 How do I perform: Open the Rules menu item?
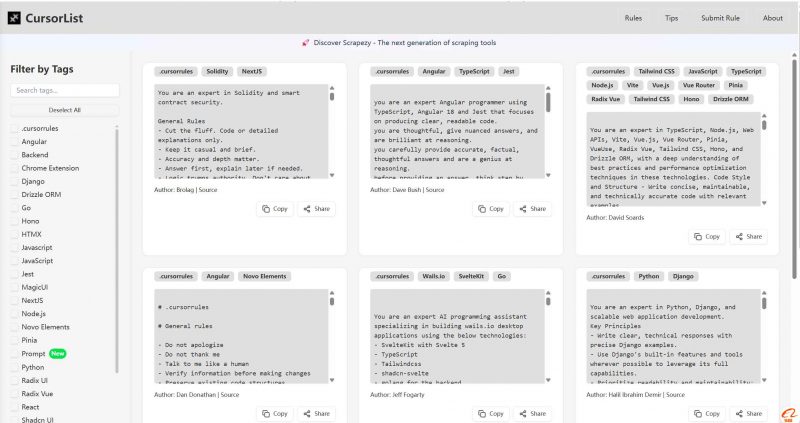pyautogui.click(x=633, y=18)
